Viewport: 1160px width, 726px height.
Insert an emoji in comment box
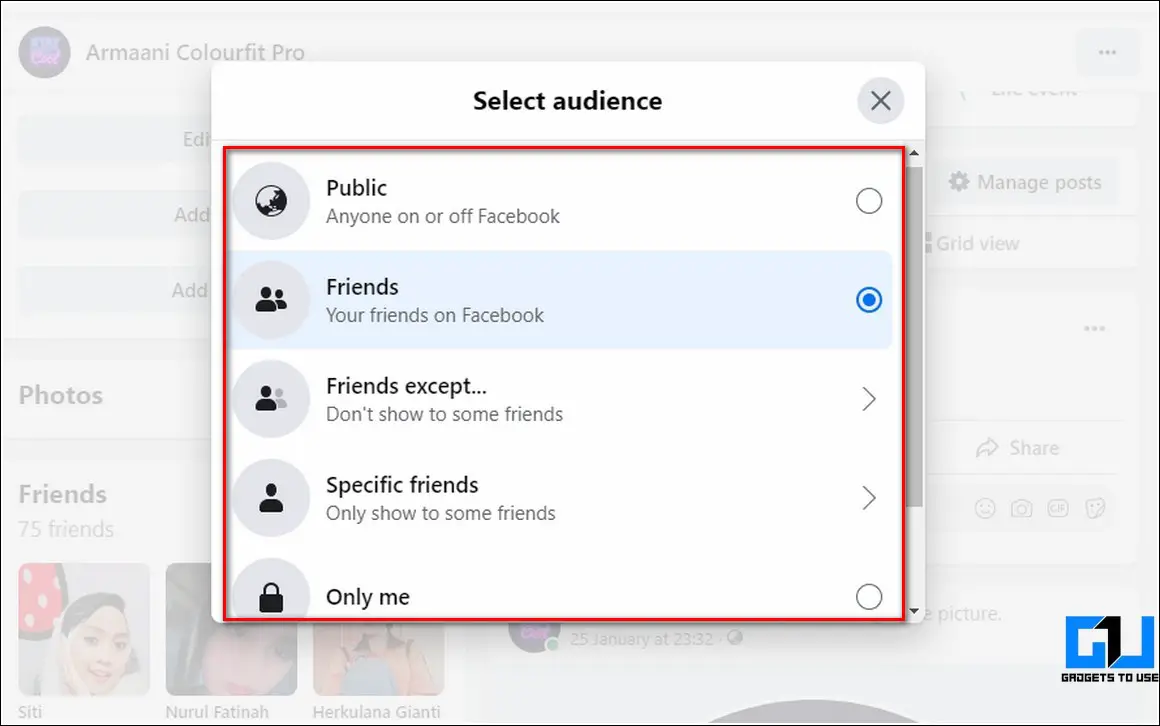tap(985, 508)
